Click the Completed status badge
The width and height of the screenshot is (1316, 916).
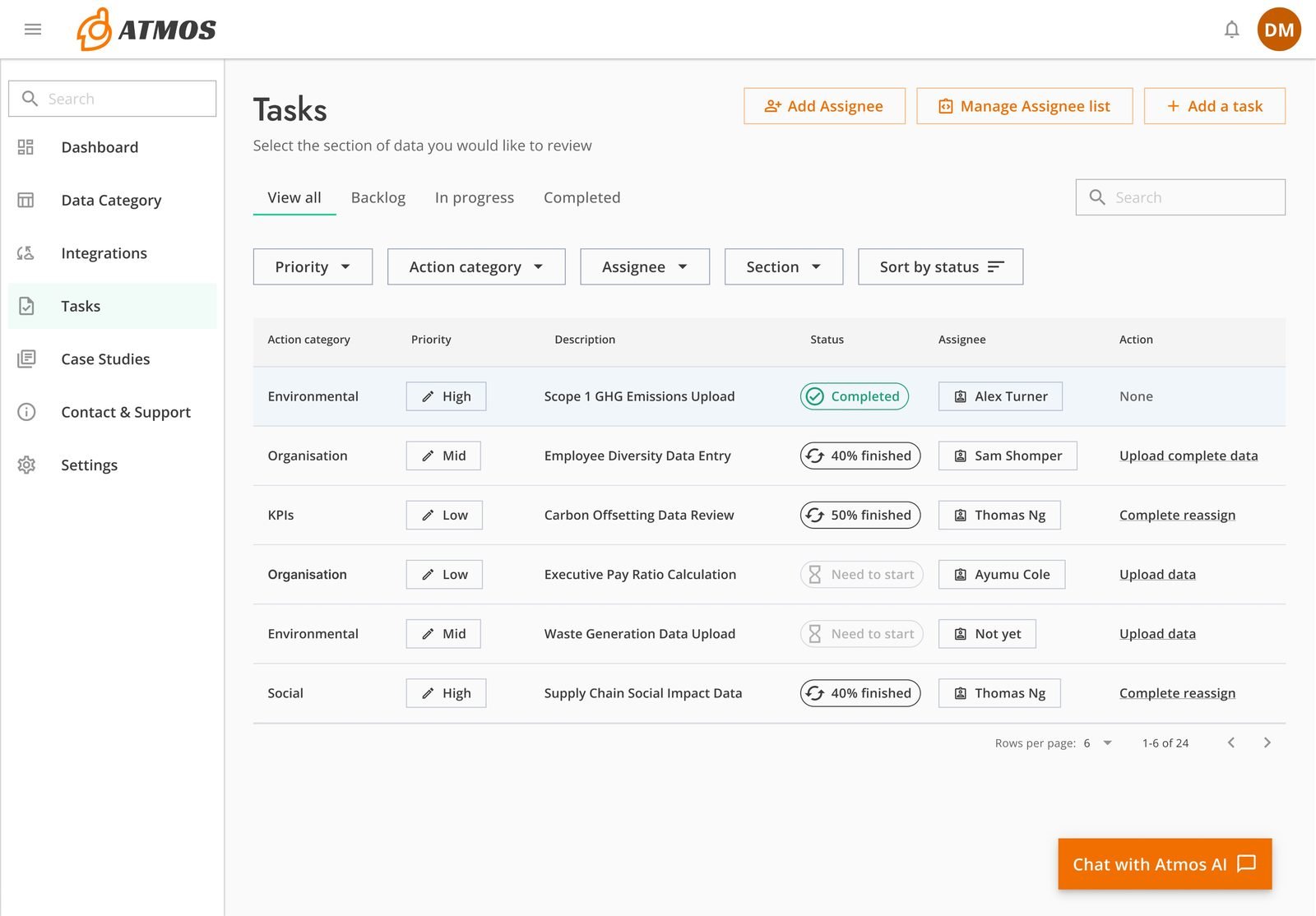[x=855, y=396]
